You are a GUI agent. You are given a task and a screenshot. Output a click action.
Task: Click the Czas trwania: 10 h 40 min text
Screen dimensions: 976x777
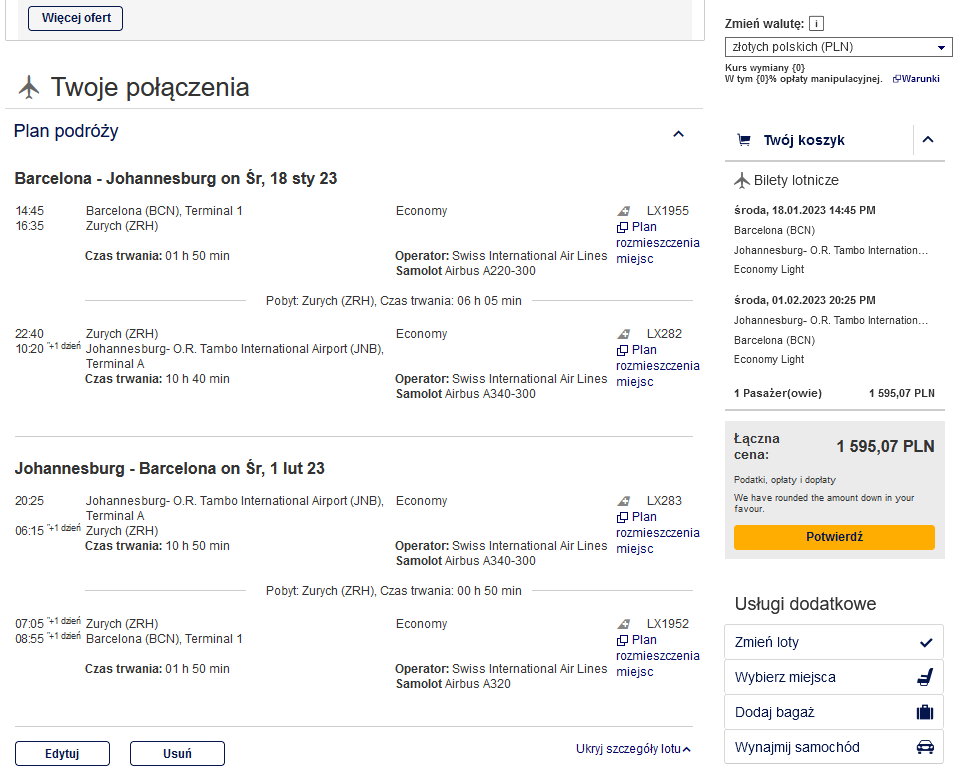click(x=157, y=379)
